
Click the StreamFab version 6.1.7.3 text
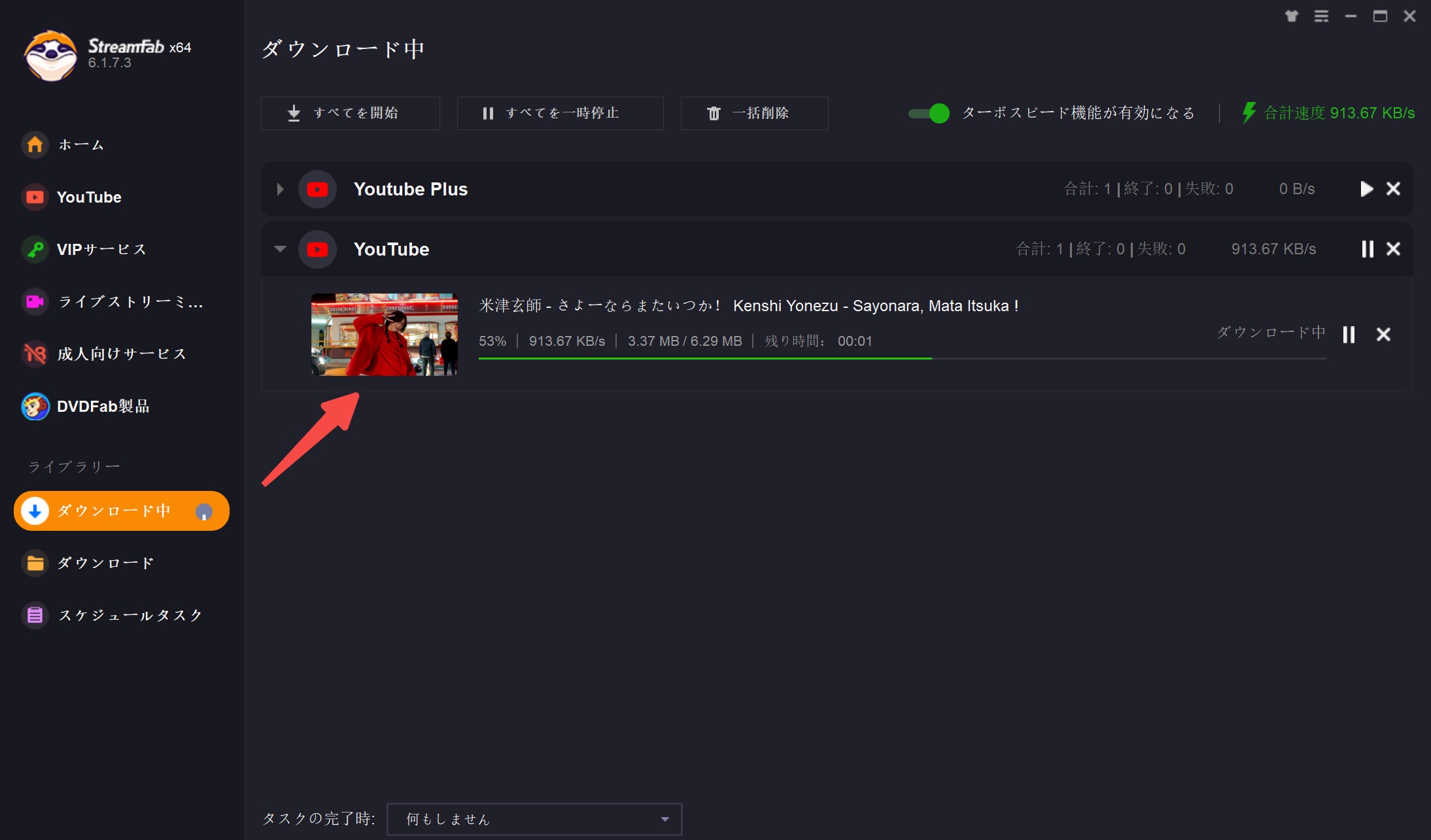110,63
